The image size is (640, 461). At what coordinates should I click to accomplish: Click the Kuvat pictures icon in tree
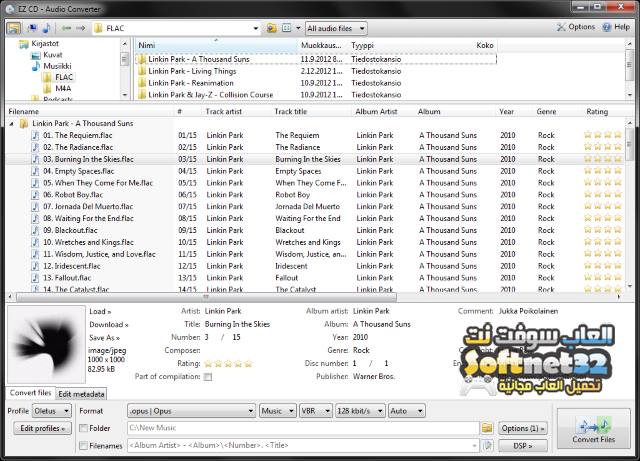(x=36, y=55)
